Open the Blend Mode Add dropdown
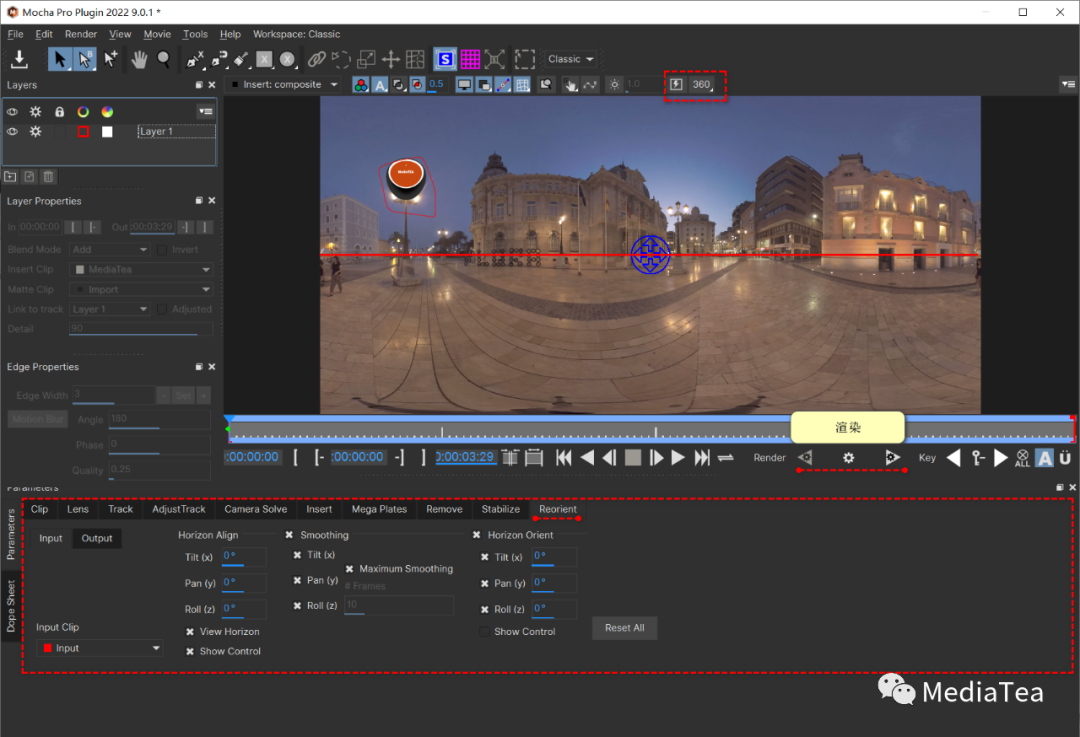This screenshot has height=737, width=1080. point(110,249)
